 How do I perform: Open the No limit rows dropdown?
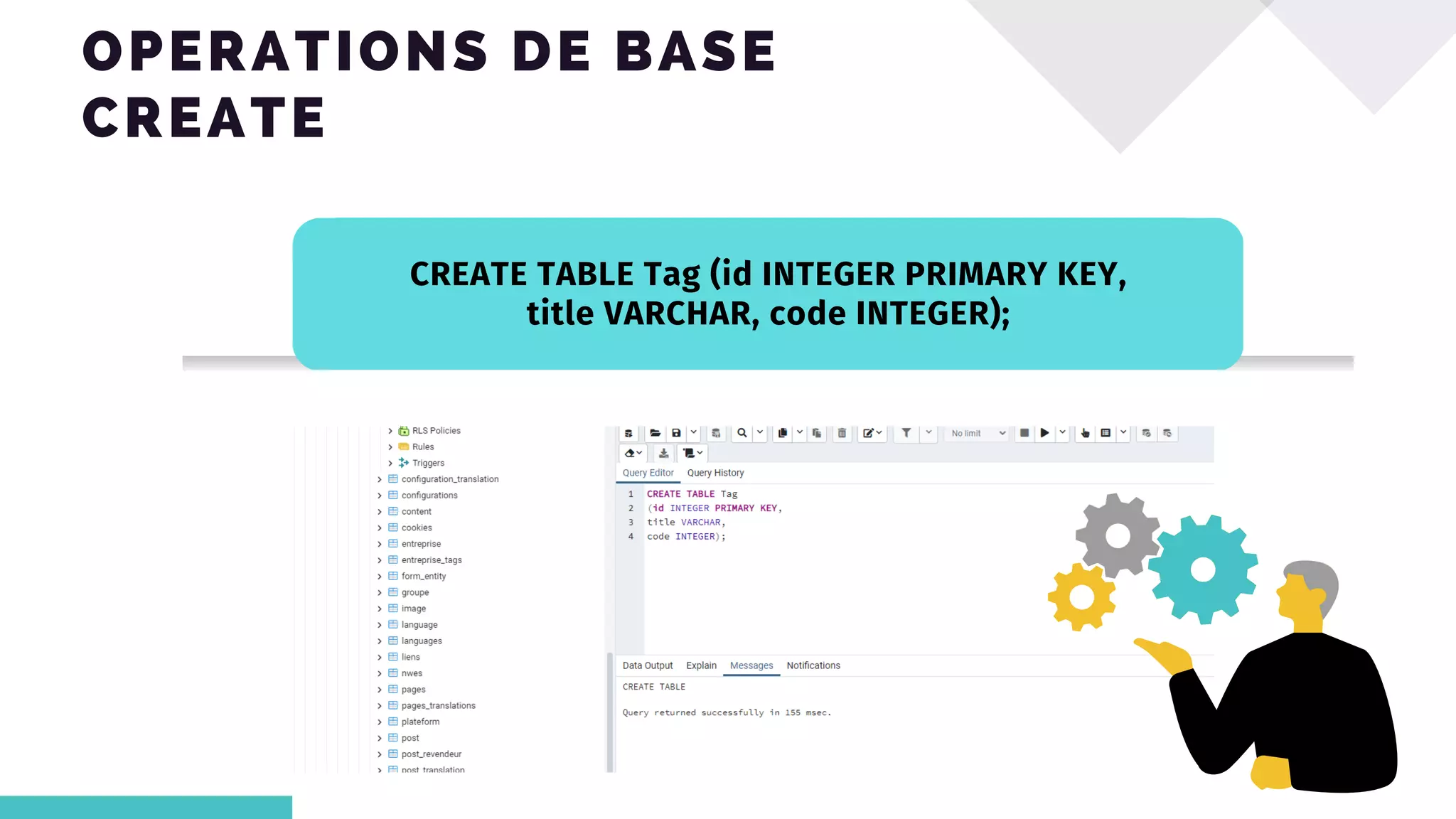[x=978, y=433]
